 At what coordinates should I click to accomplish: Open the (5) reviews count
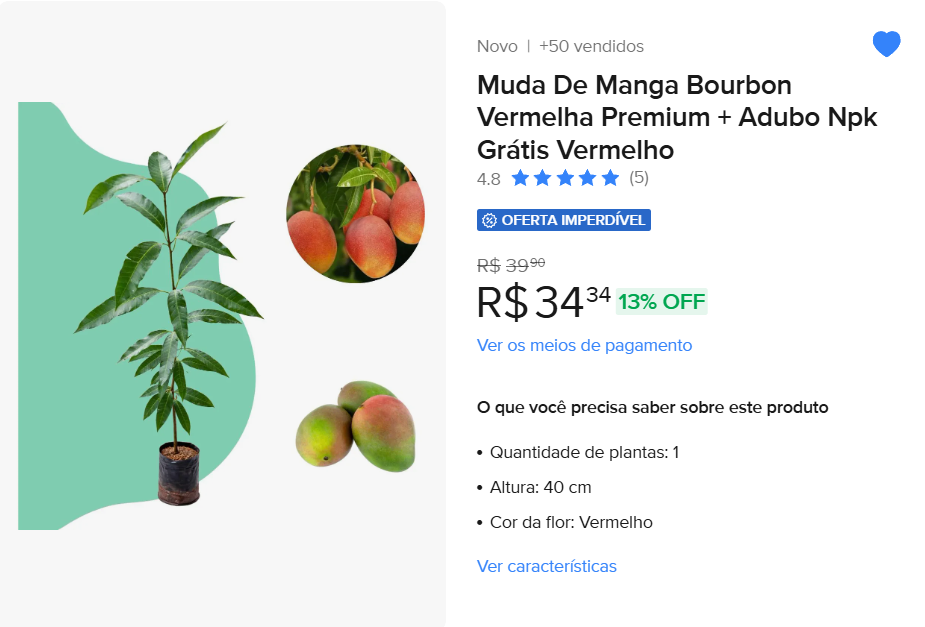pos(639,179)
